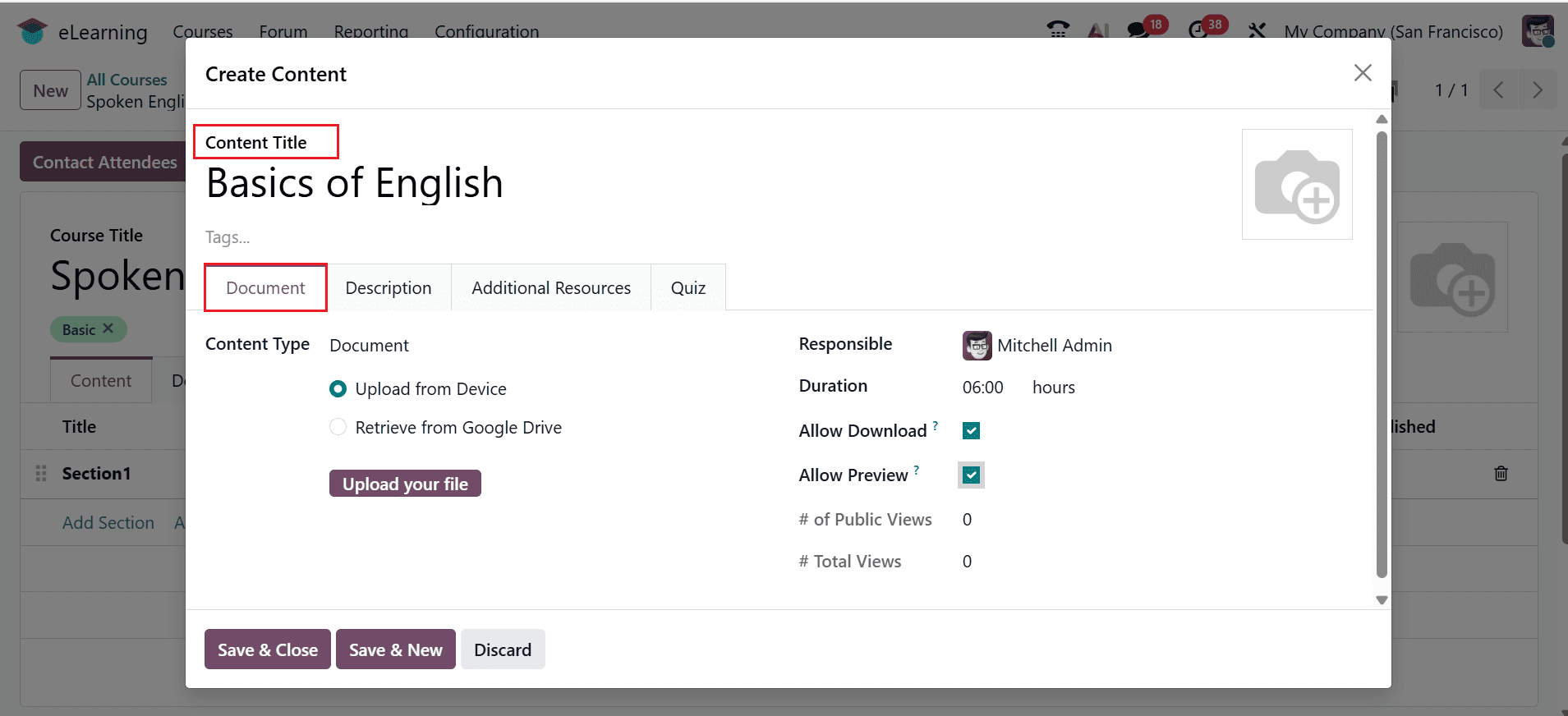Click Mitchell Admin avatar in Responsible field
Viewport: 1568px width, 716px height.
[x=977, y=346]
